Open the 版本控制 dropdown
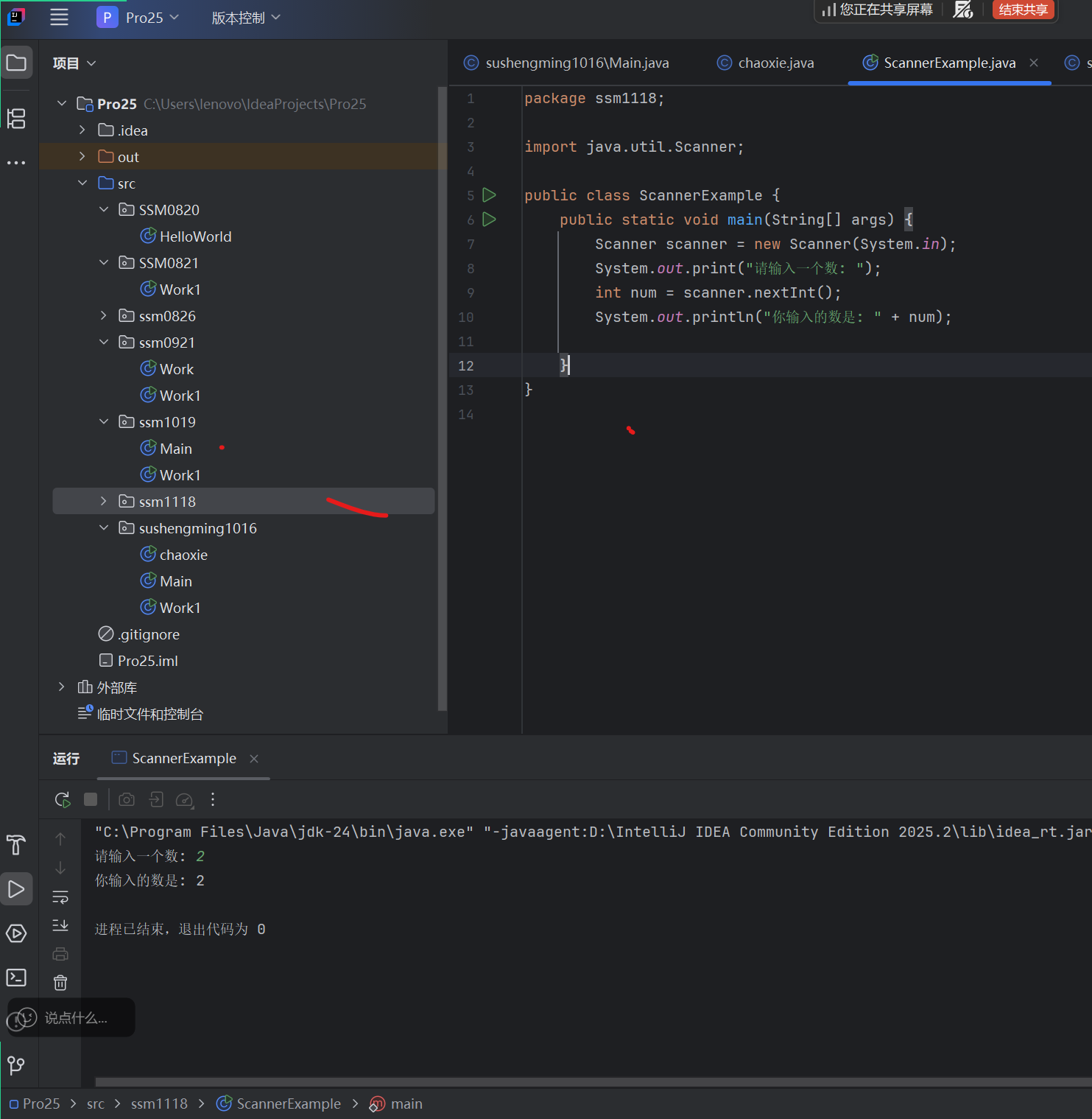Screen dimensions: 1092x1119 [246, 17]
